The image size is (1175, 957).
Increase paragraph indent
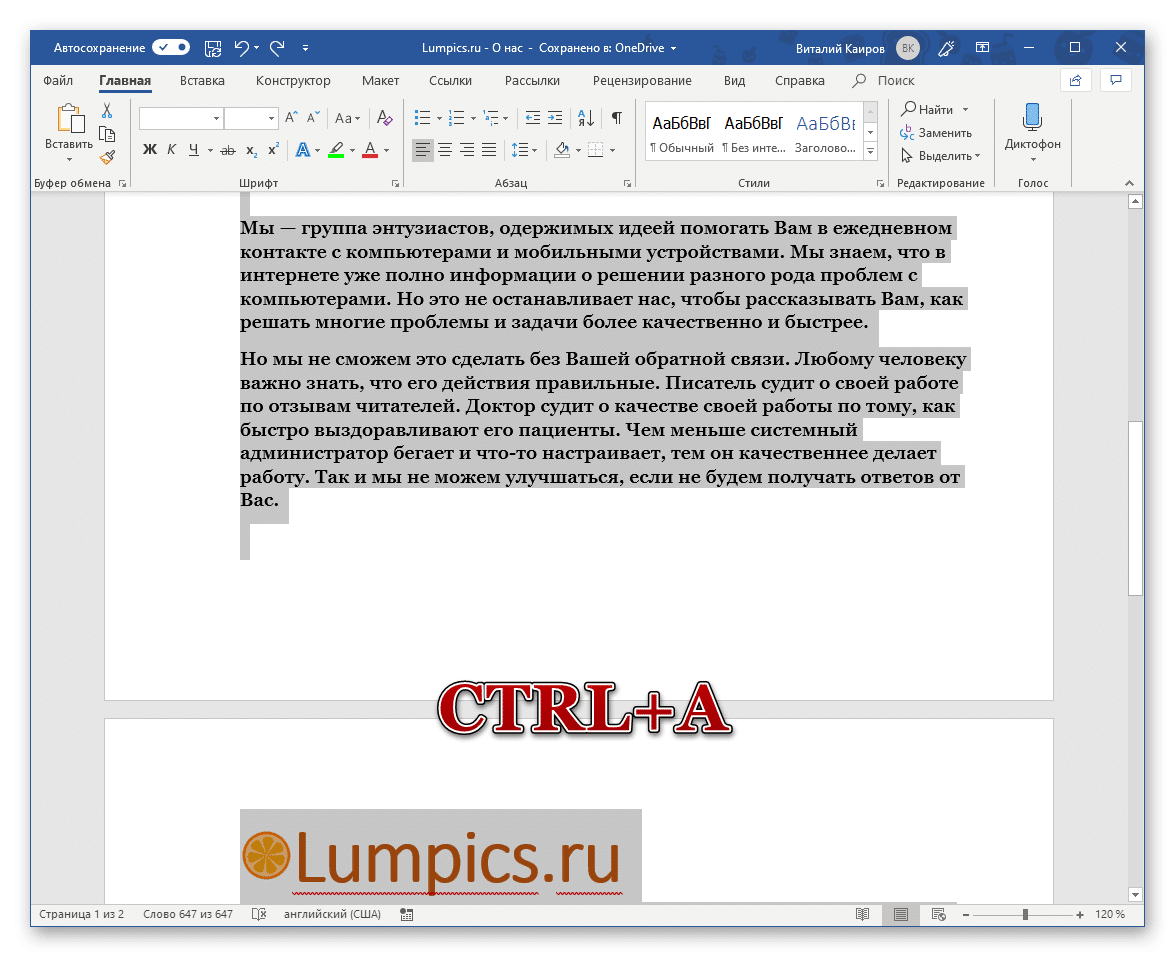(x=555, y=118)
